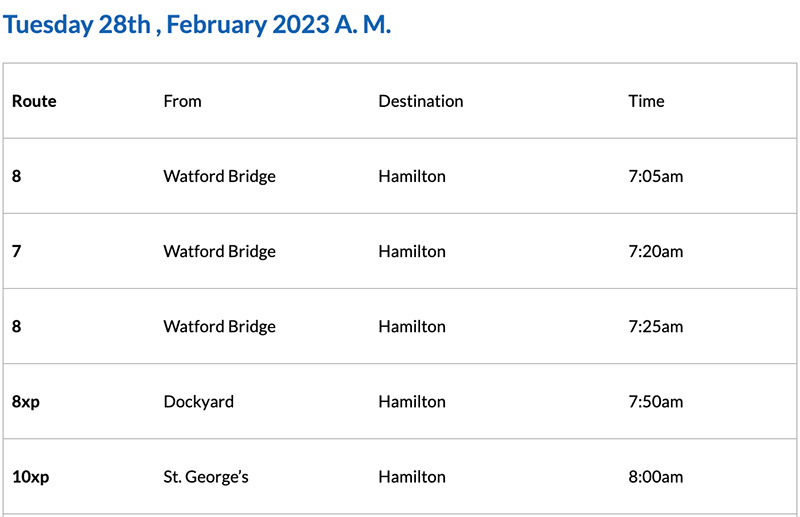Click the Route column header
Image resolution: width=800 pixels, height=517 pixels.
point(34,101)
